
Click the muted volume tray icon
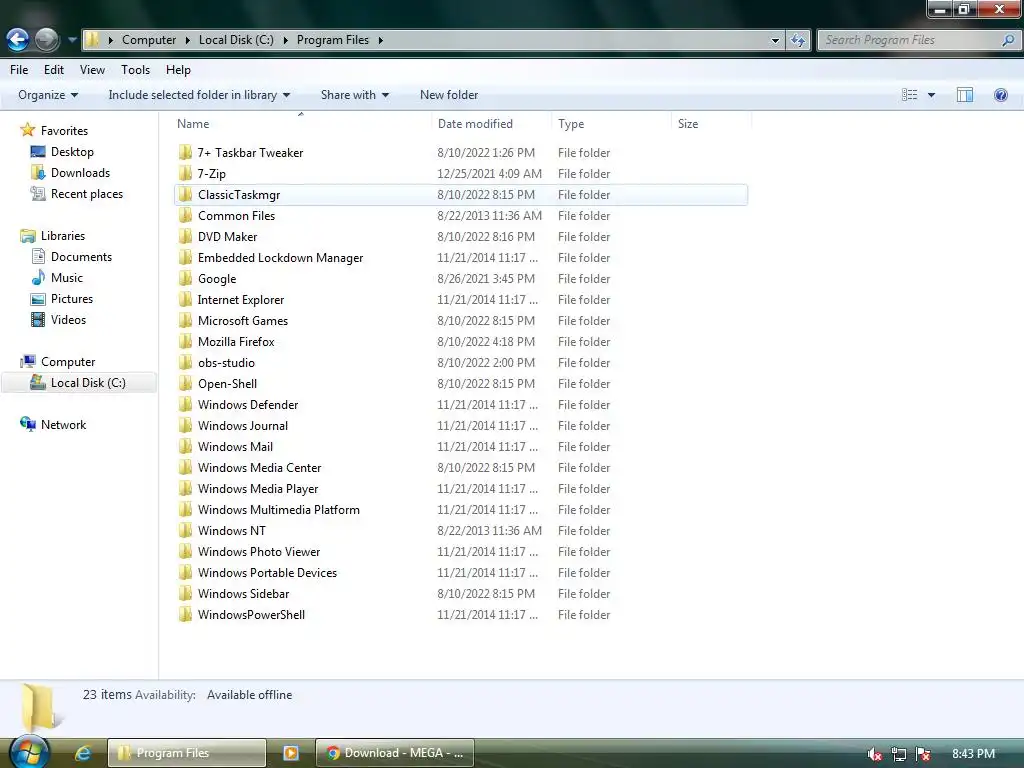[875, 754]
